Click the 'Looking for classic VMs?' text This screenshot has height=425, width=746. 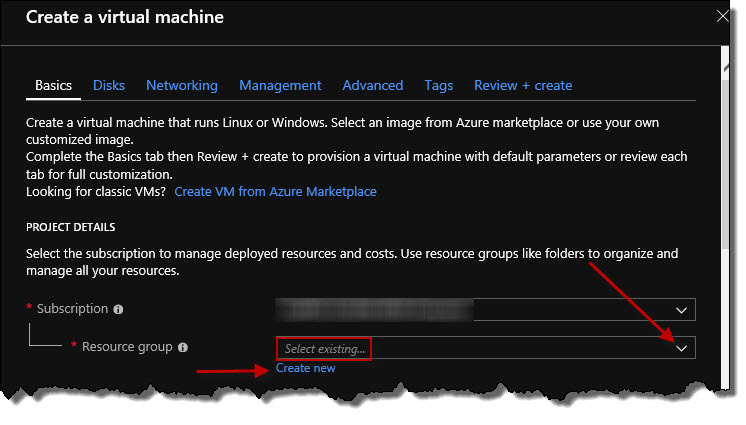tap(96, 192)
